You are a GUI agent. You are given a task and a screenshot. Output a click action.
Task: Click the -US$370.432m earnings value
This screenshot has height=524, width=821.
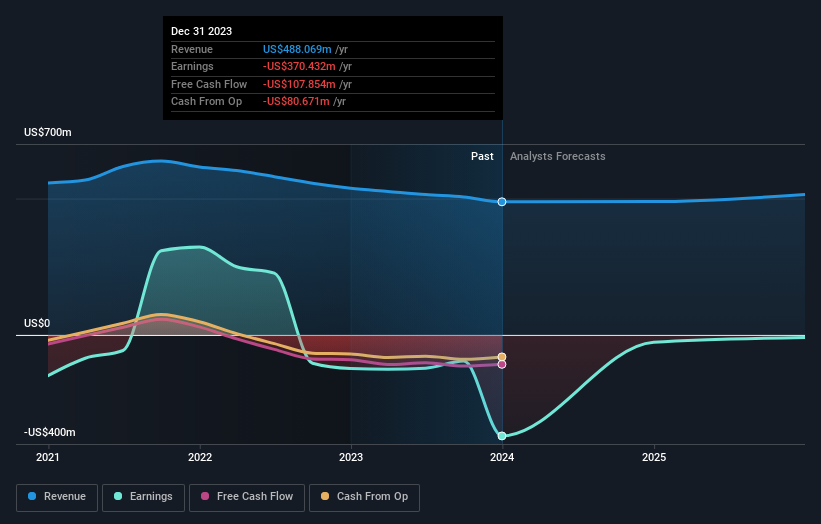pyautogui.click(x=299, y=66)
